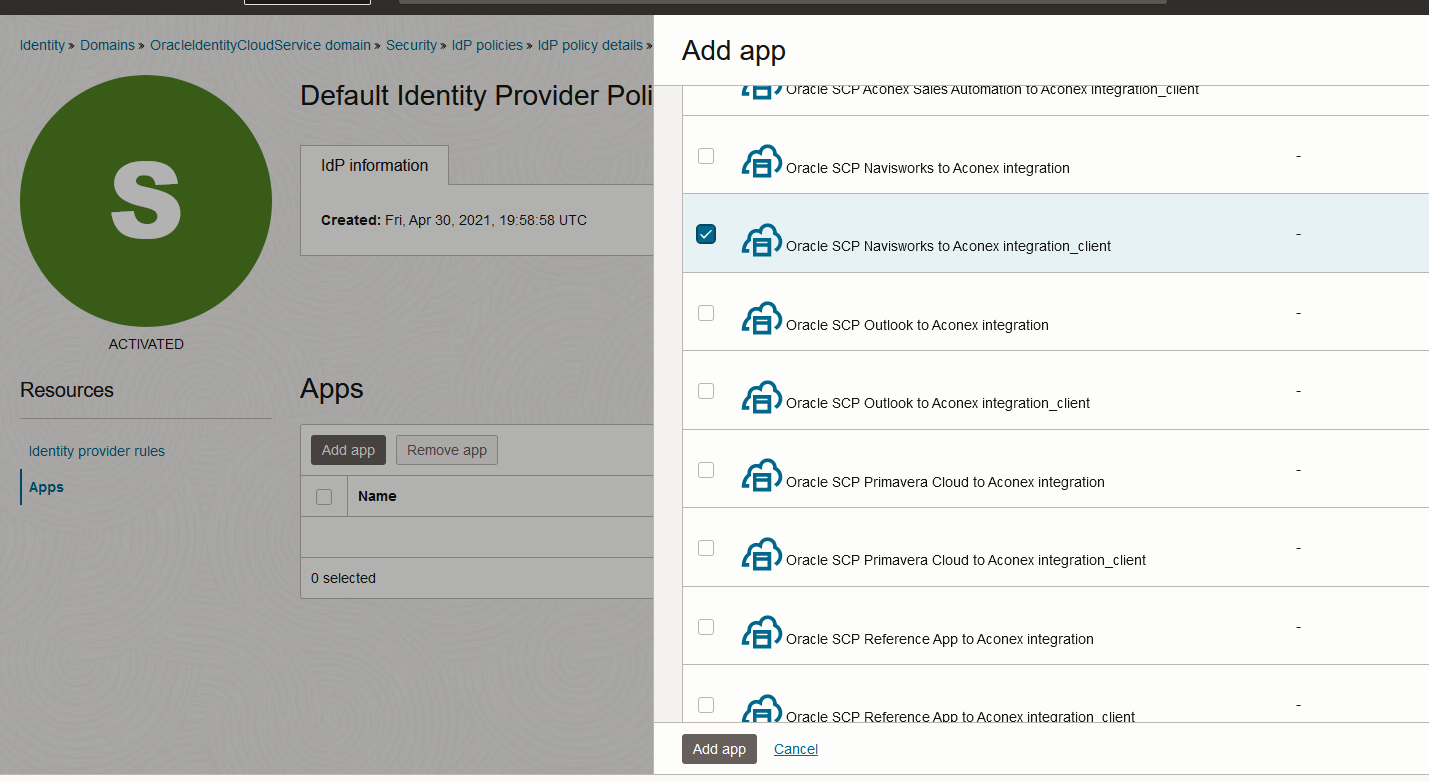Check Oracle SCP Navisworks to Aconex integration
The height and width of the screenshot is (782, 1429).
coord(706,156)
